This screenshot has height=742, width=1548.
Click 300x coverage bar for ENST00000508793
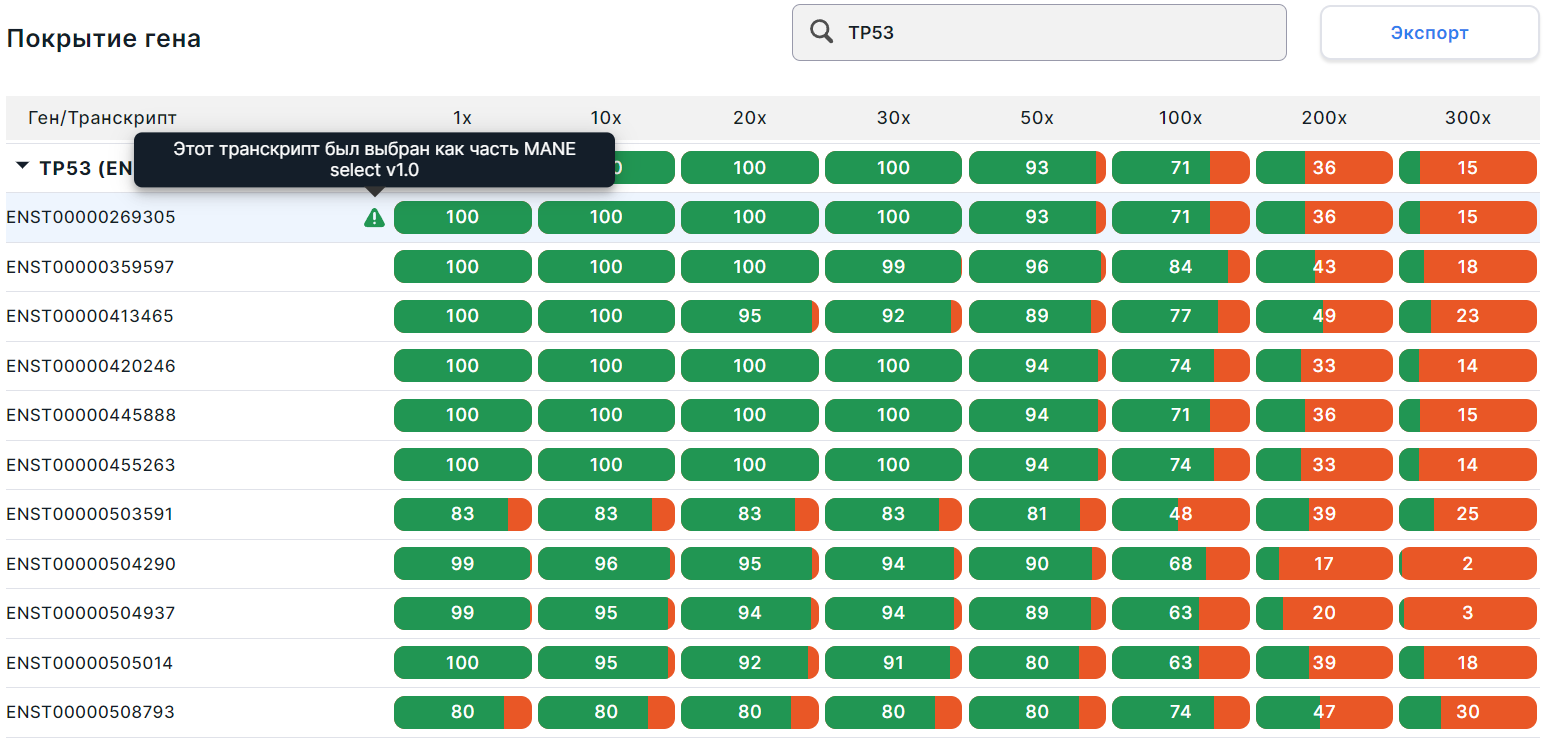1468,712
